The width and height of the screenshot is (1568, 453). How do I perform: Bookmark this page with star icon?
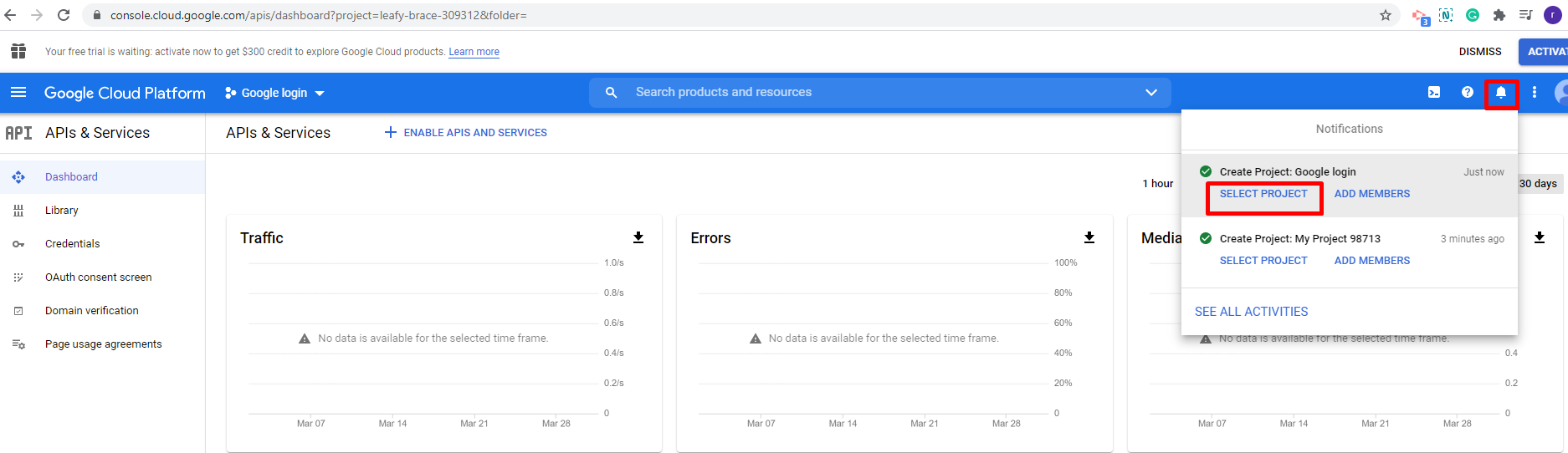point(1386,15)
